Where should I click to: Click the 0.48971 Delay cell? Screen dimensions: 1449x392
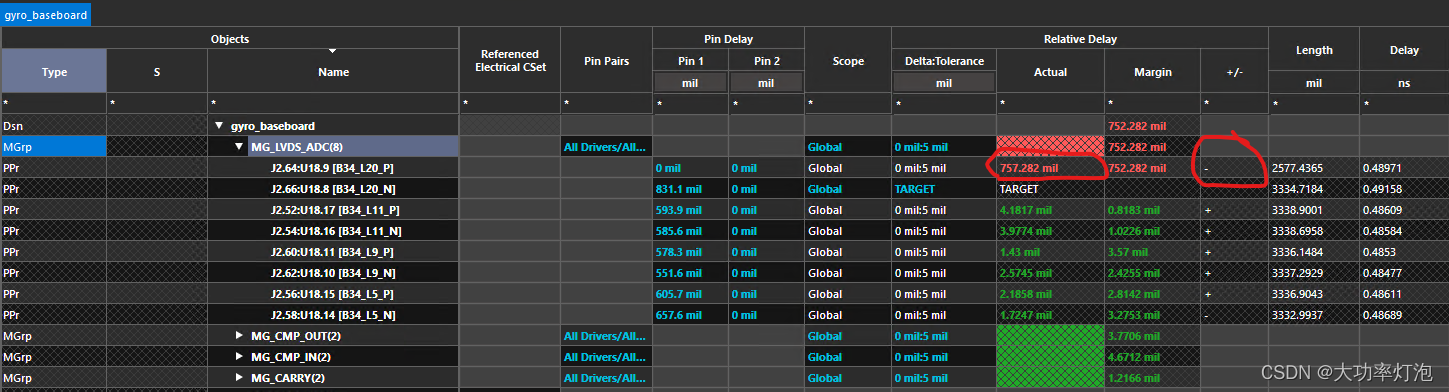pyautogui.click(x=1404, y=168)
